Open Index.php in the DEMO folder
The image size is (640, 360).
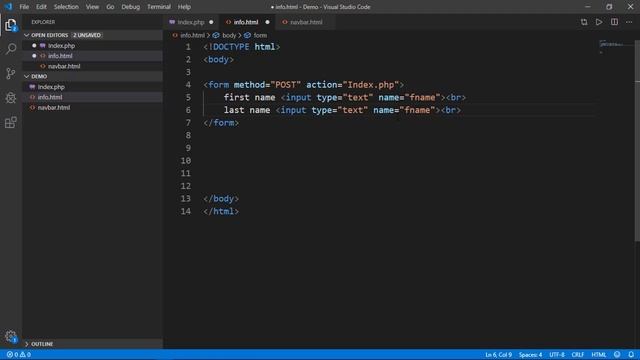[x=93, y=87]
